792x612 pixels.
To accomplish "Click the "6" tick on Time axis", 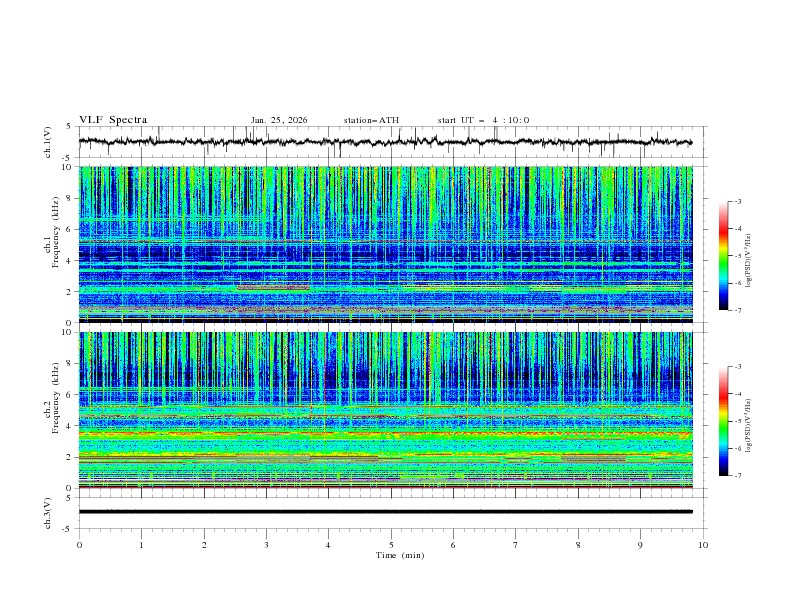I will tap(453, 545).
